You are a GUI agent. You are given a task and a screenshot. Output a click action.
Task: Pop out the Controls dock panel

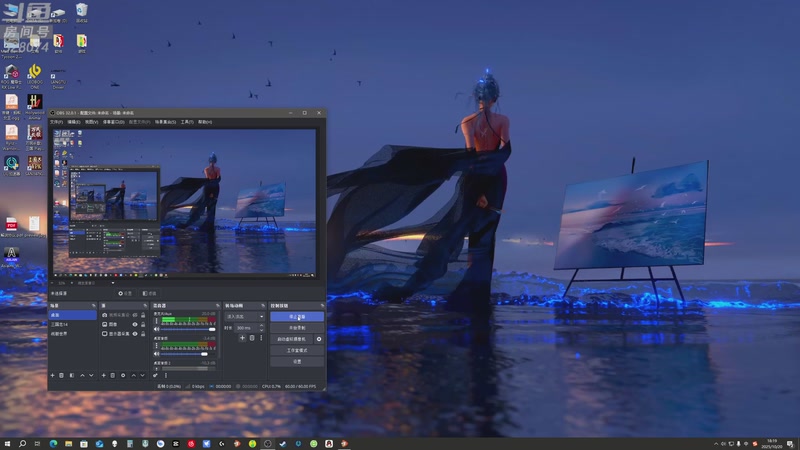(x=322, y=306)
